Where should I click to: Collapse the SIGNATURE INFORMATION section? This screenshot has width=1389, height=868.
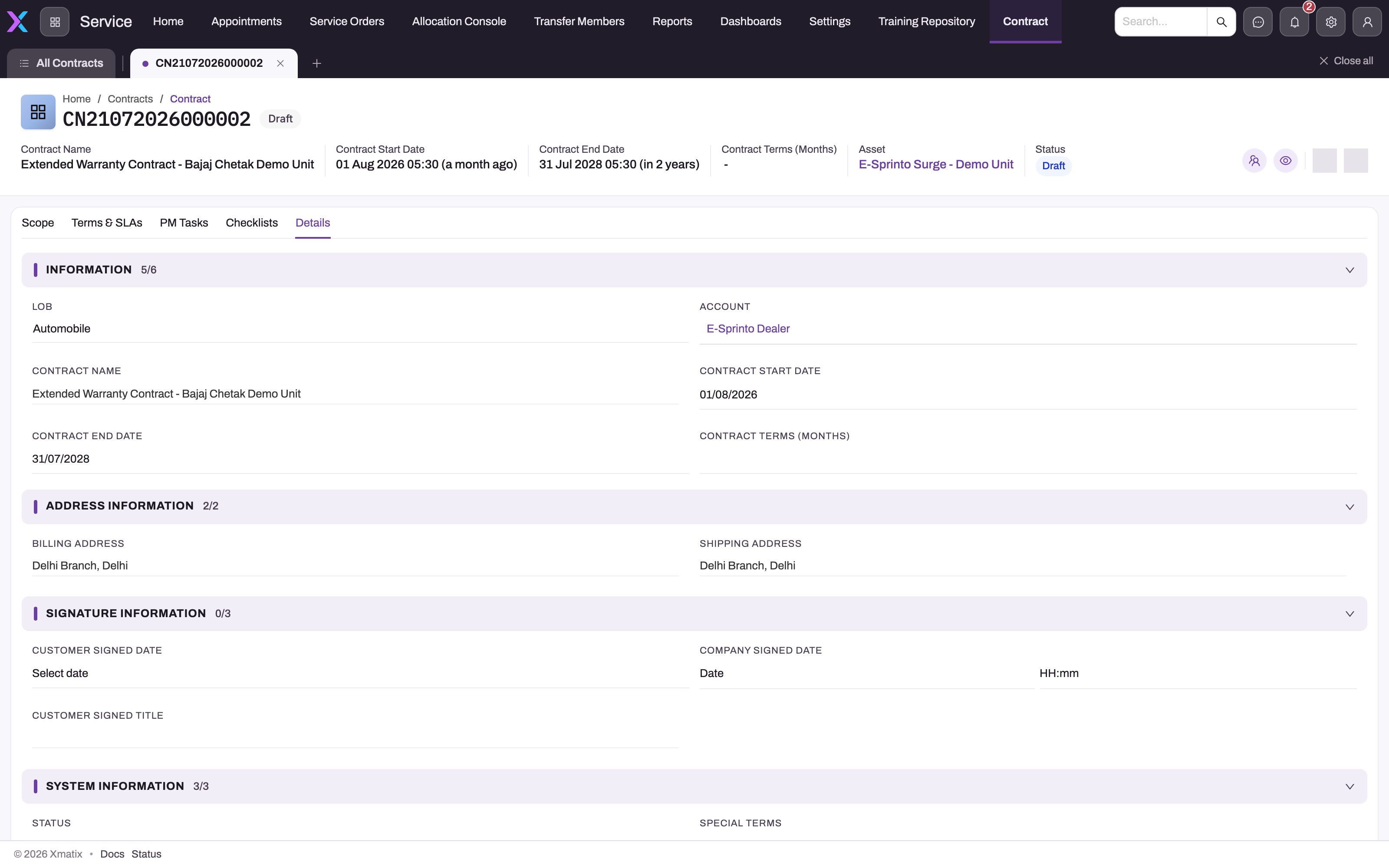pyautogui.click(x=1350, y=614)
